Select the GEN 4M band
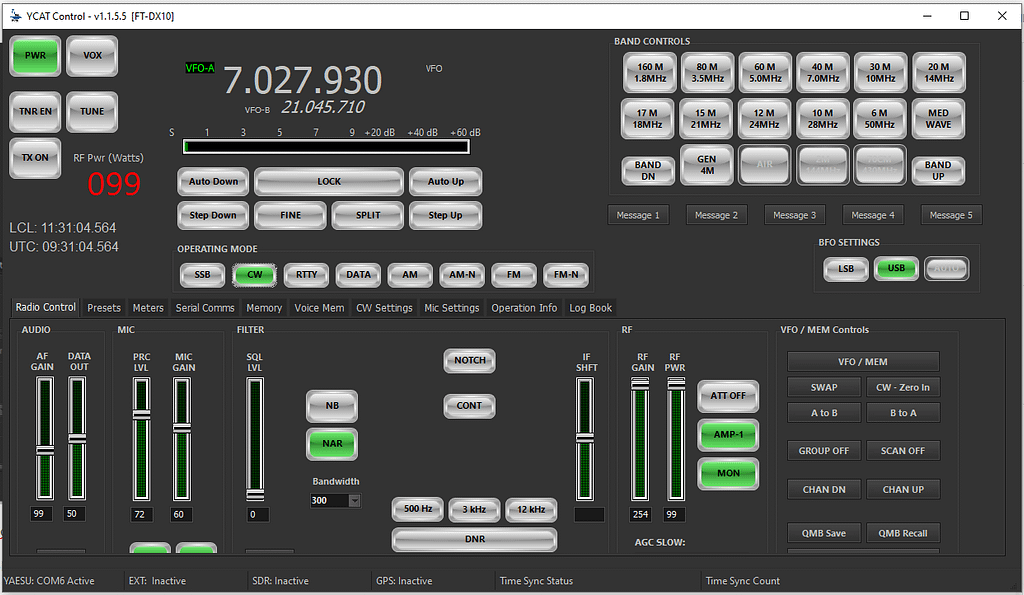This screenshot has width=1024, height=595. point(707,165)
